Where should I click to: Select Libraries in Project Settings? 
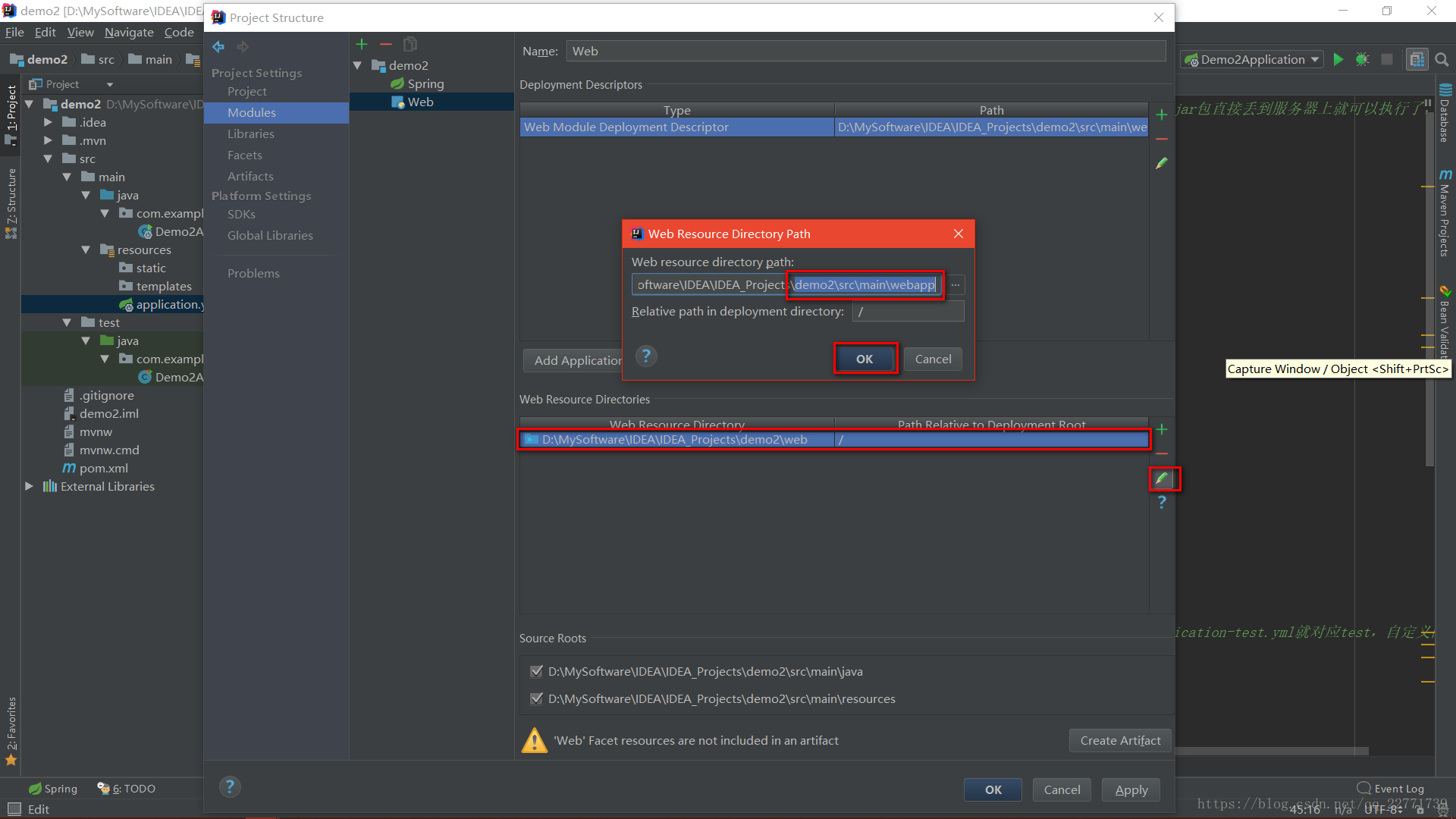pos(251,133)
